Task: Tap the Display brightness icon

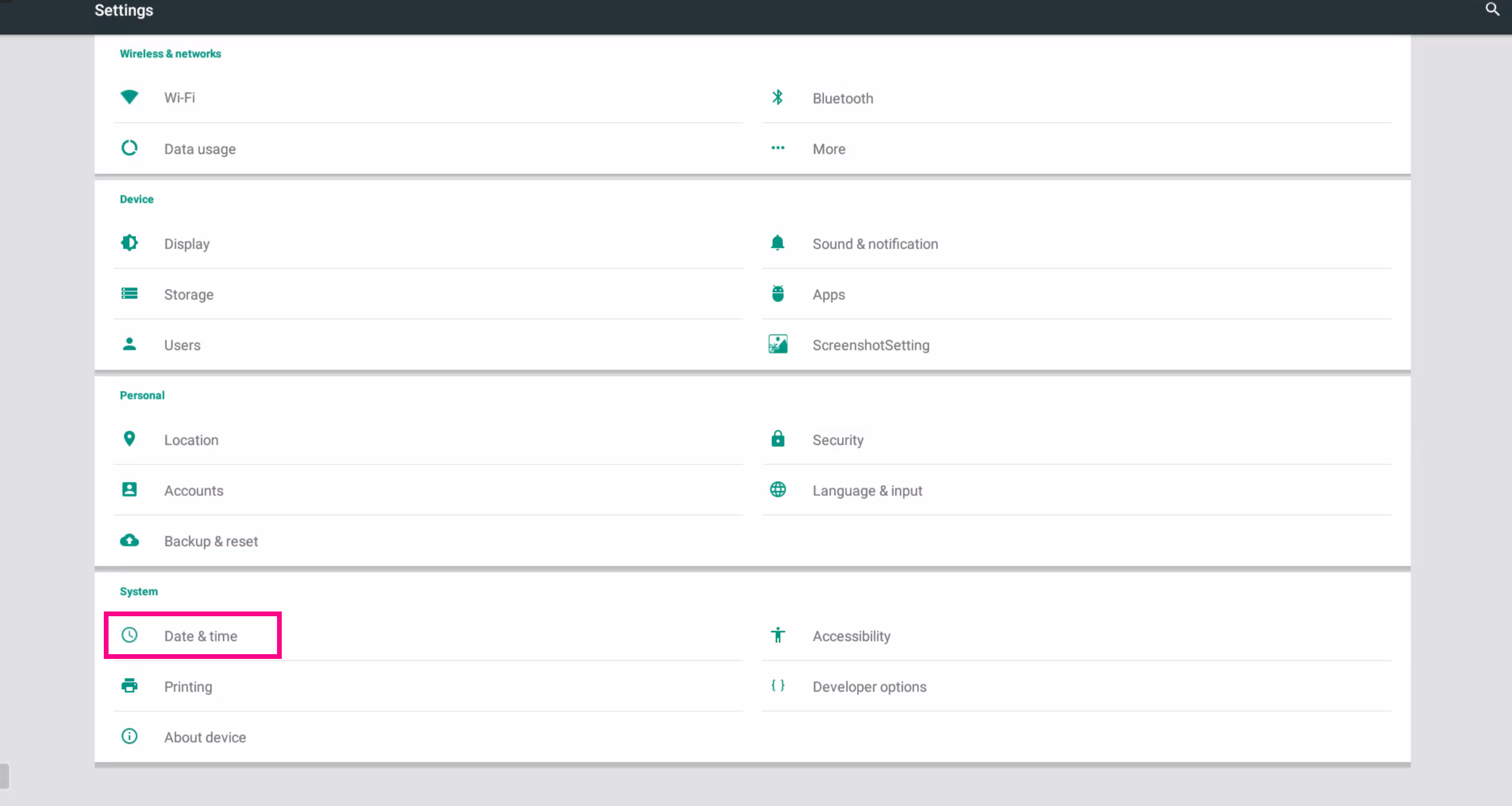Action: 129,243
